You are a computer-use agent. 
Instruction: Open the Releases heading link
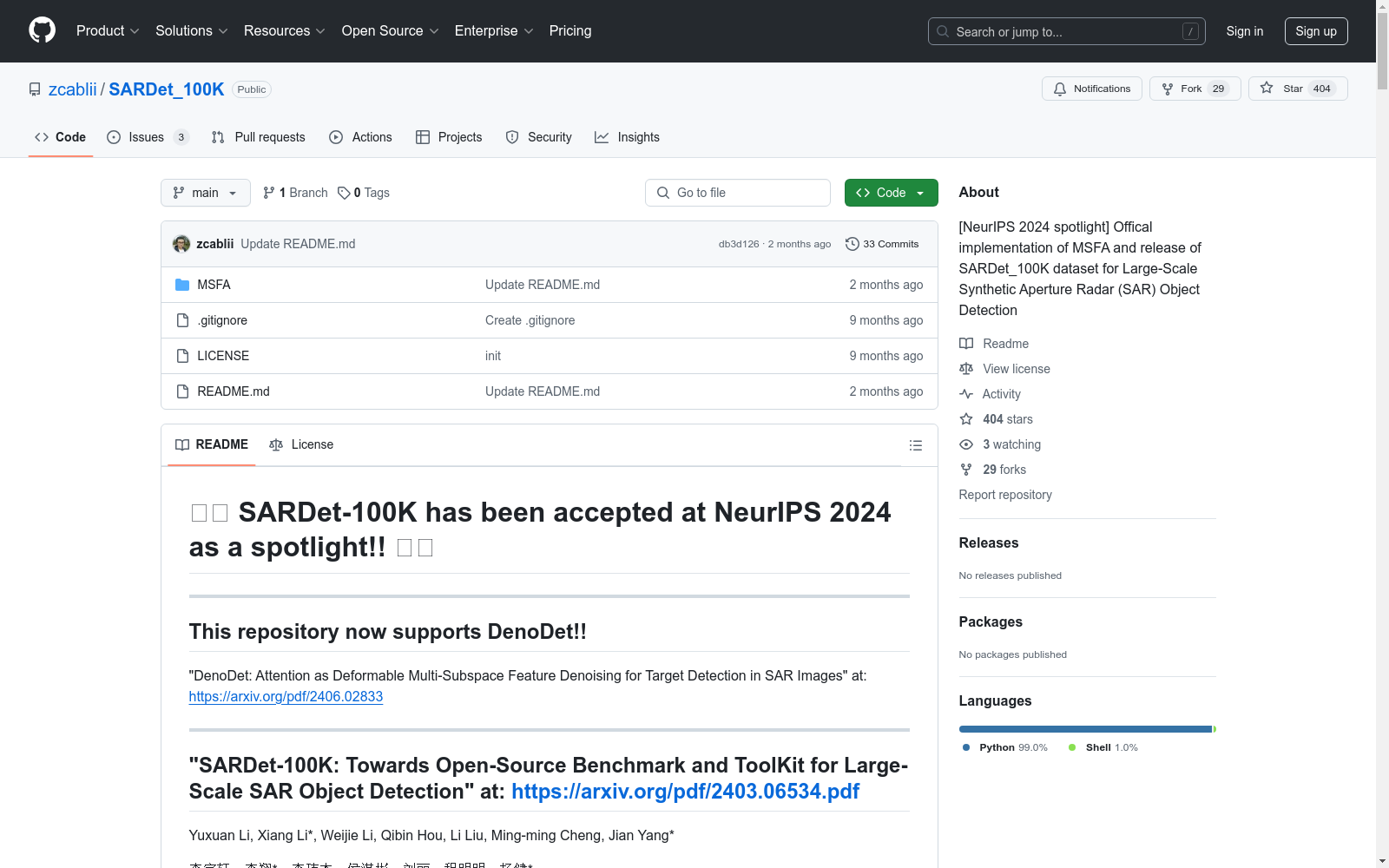(989, 542)
